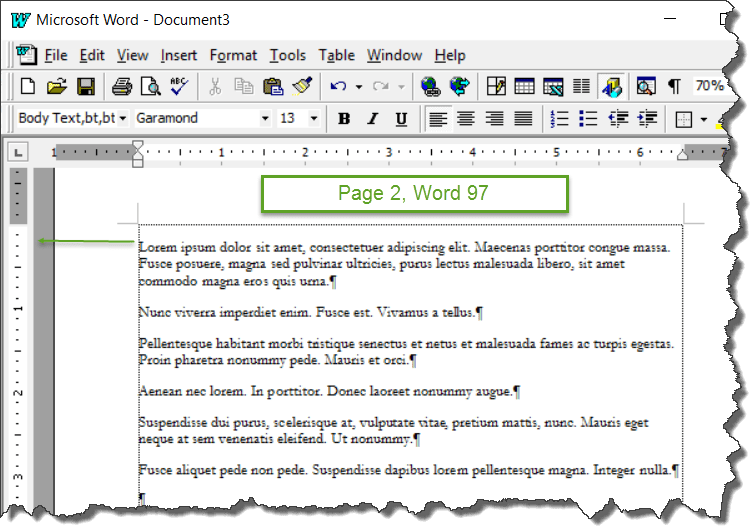This screenshot has height=528, width=751.
Task: Click in the 'Aenean nec lorem' paragraph
Action: pyautogui.click(x=330, y=392)
